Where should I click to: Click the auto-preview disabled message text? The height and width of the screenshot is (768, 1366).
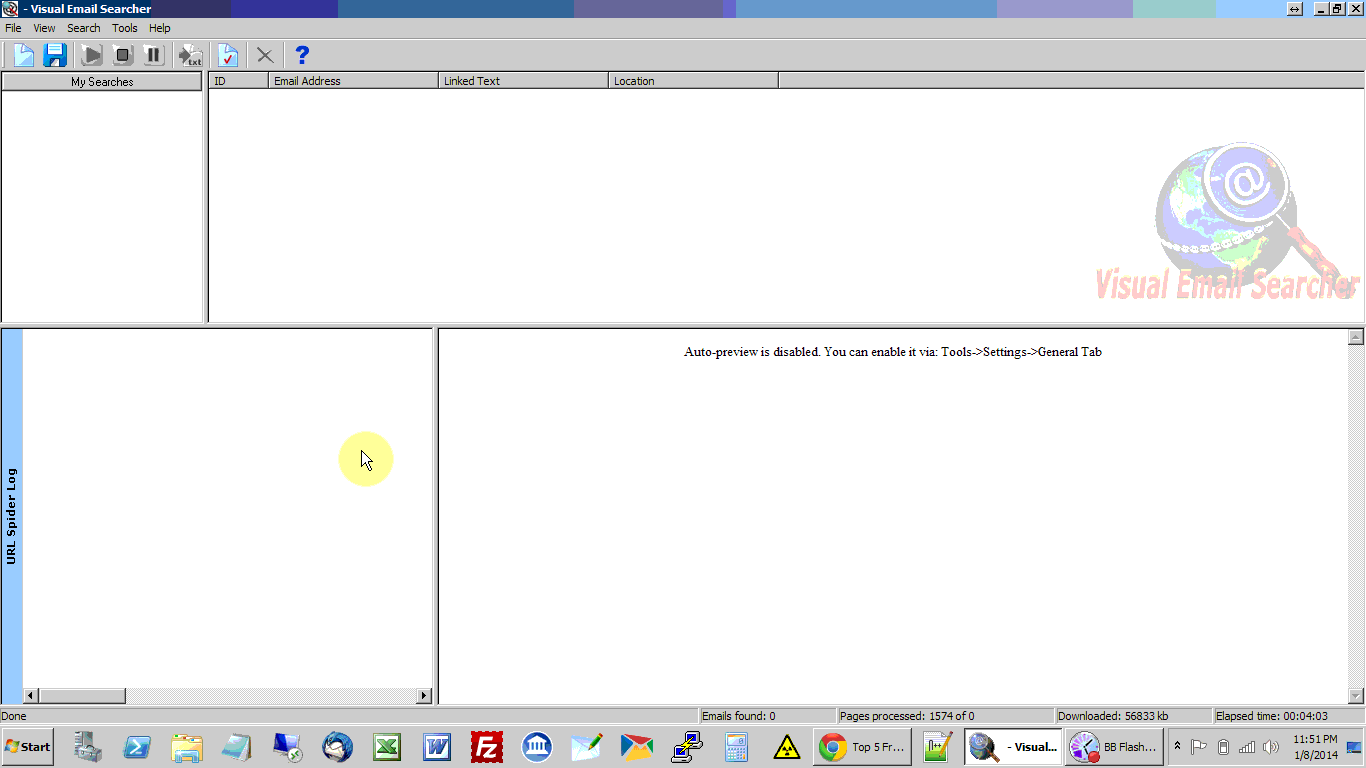[893, 352]
